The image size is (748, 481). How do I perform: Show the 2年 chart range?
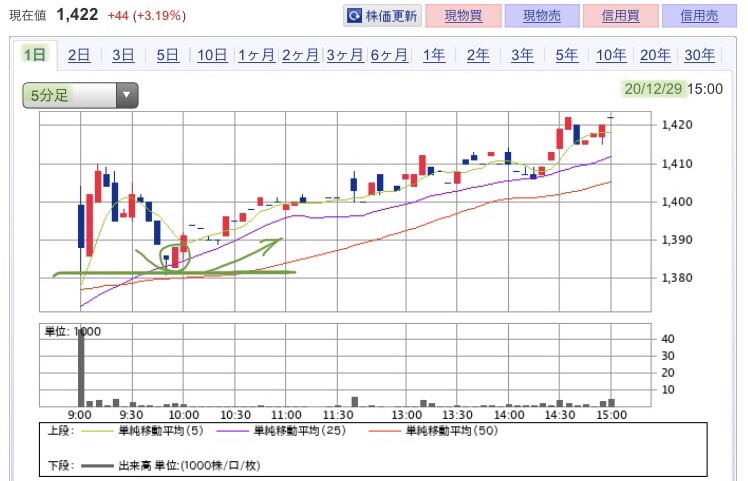pos(478,55)
